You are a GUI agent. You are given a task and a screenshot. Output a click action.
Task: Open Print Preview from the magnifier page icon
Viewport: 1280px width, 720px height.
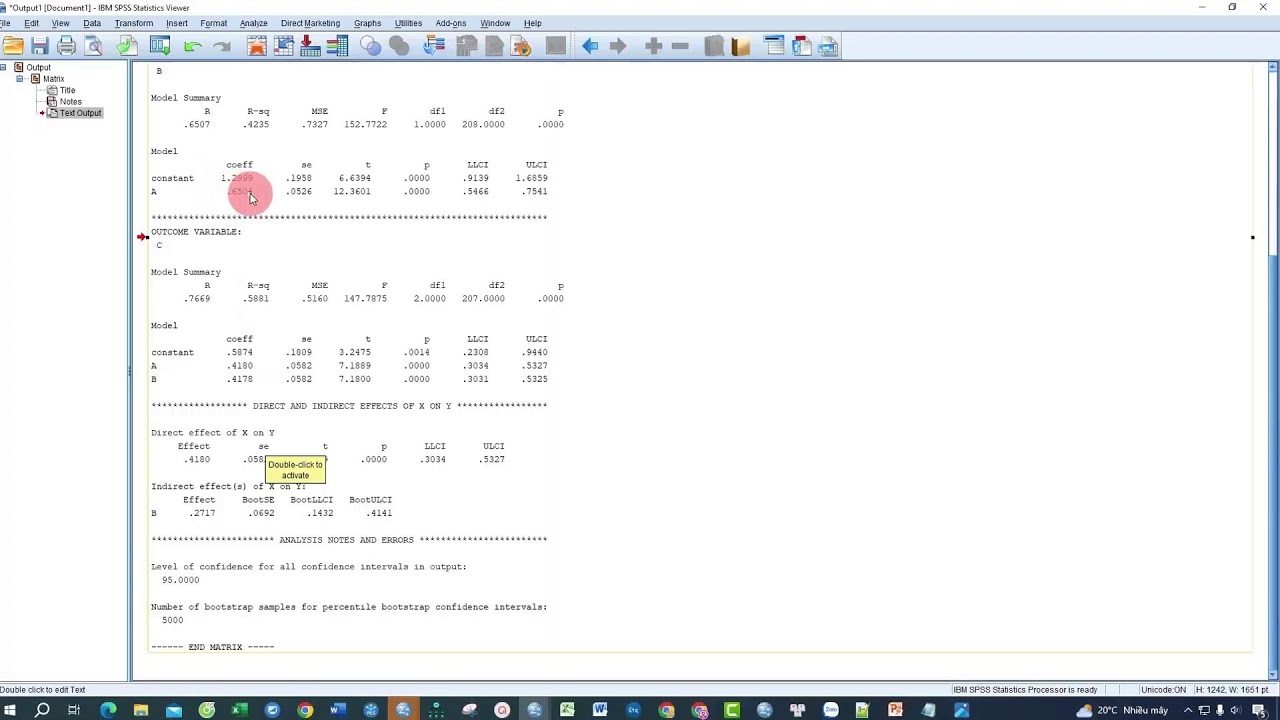point(94,46)
